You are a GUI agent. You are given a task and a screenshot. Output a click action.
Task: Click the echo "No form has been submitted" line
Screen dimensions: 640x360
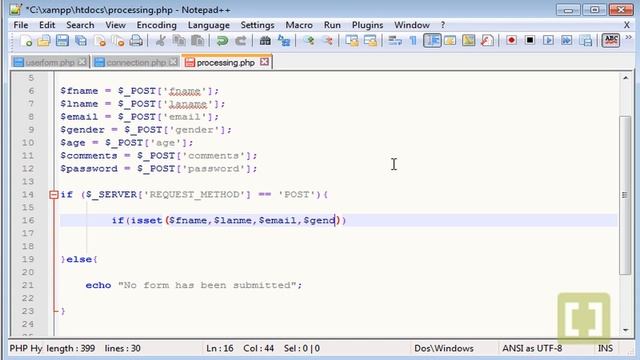(x=194, y=285)
